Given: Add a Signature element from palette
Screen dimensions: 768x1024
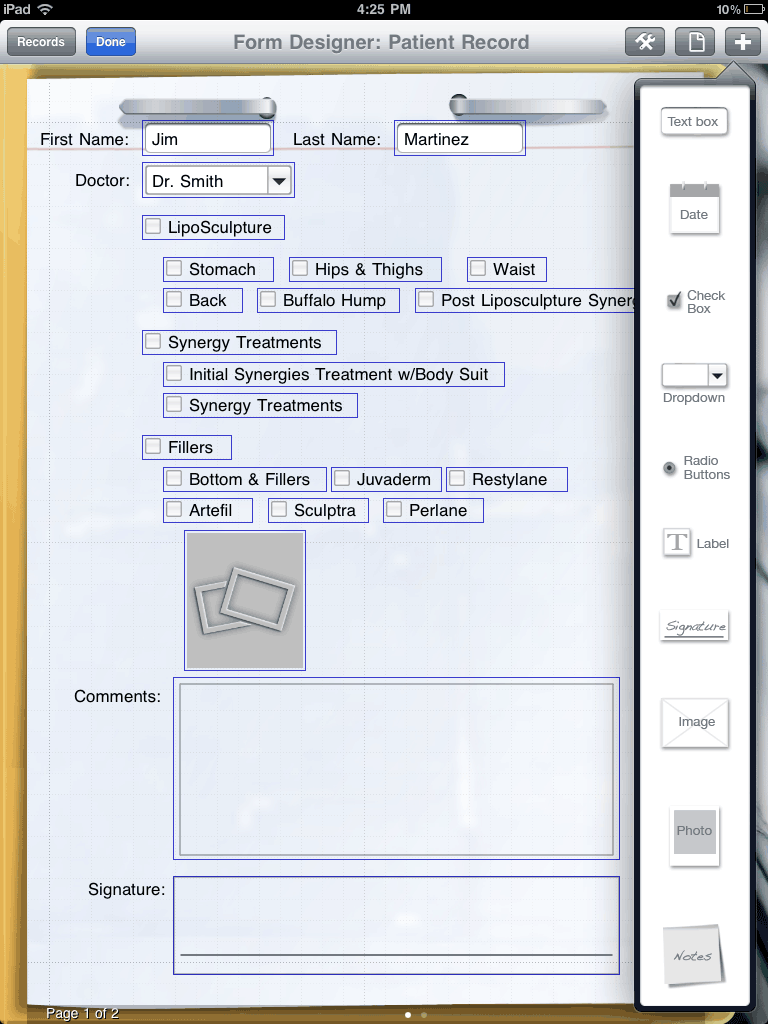Looking at the screenshot, I should click(x=694, y=626).
